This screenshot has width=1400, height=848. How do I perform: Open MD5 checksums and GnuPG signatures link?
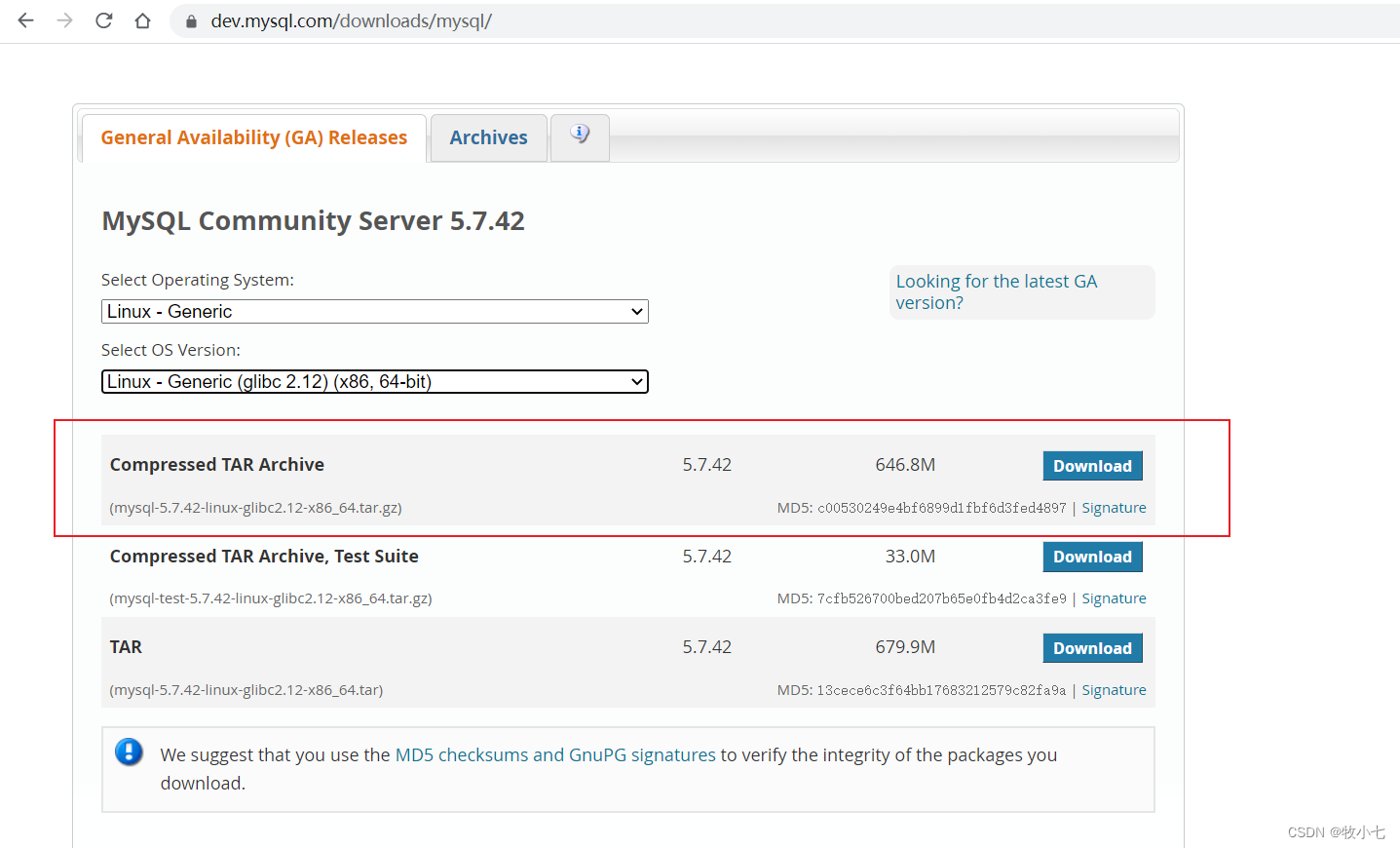click(555, 754)
